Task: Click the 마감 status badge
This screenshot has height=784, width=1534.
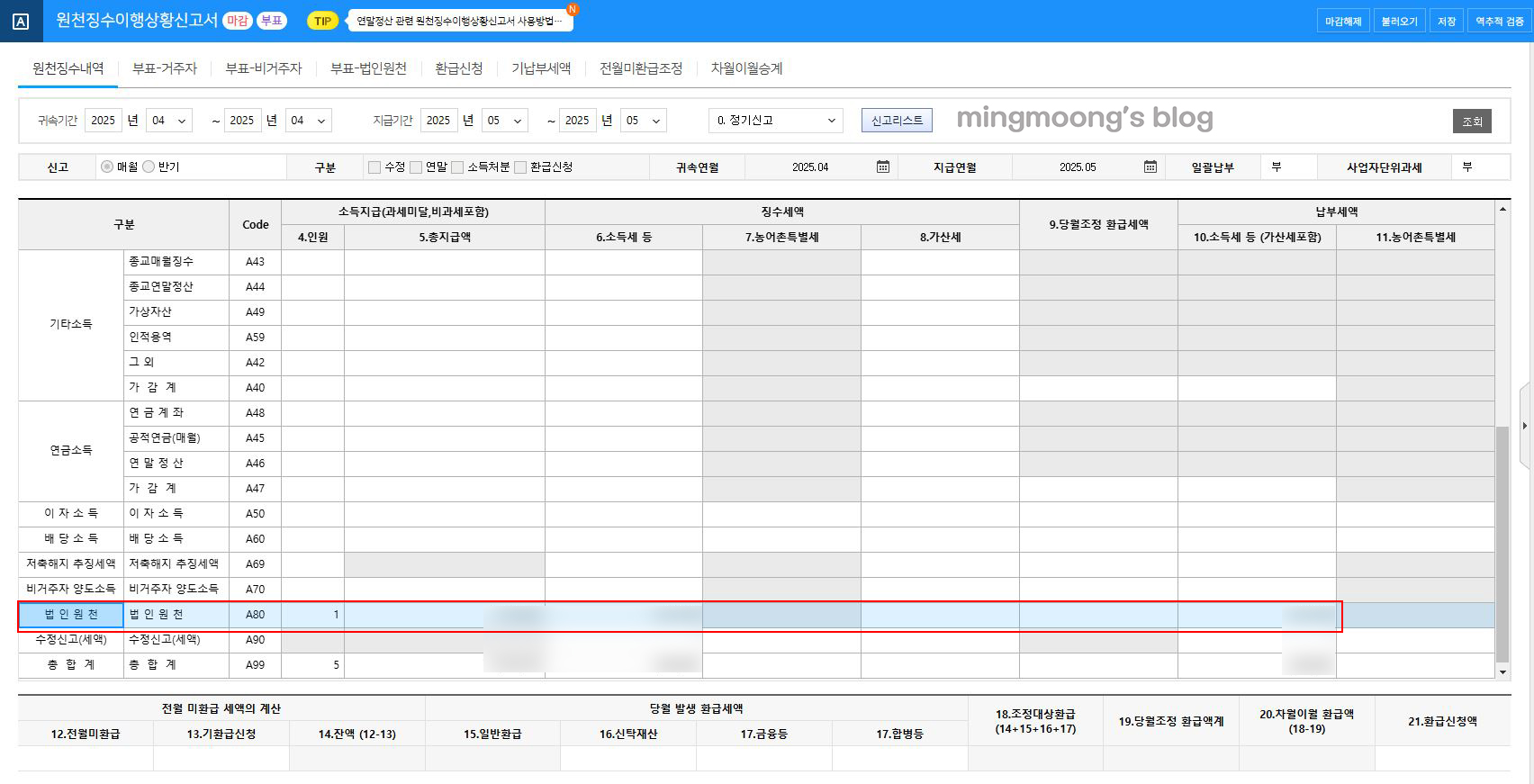Action: point(238,21)
